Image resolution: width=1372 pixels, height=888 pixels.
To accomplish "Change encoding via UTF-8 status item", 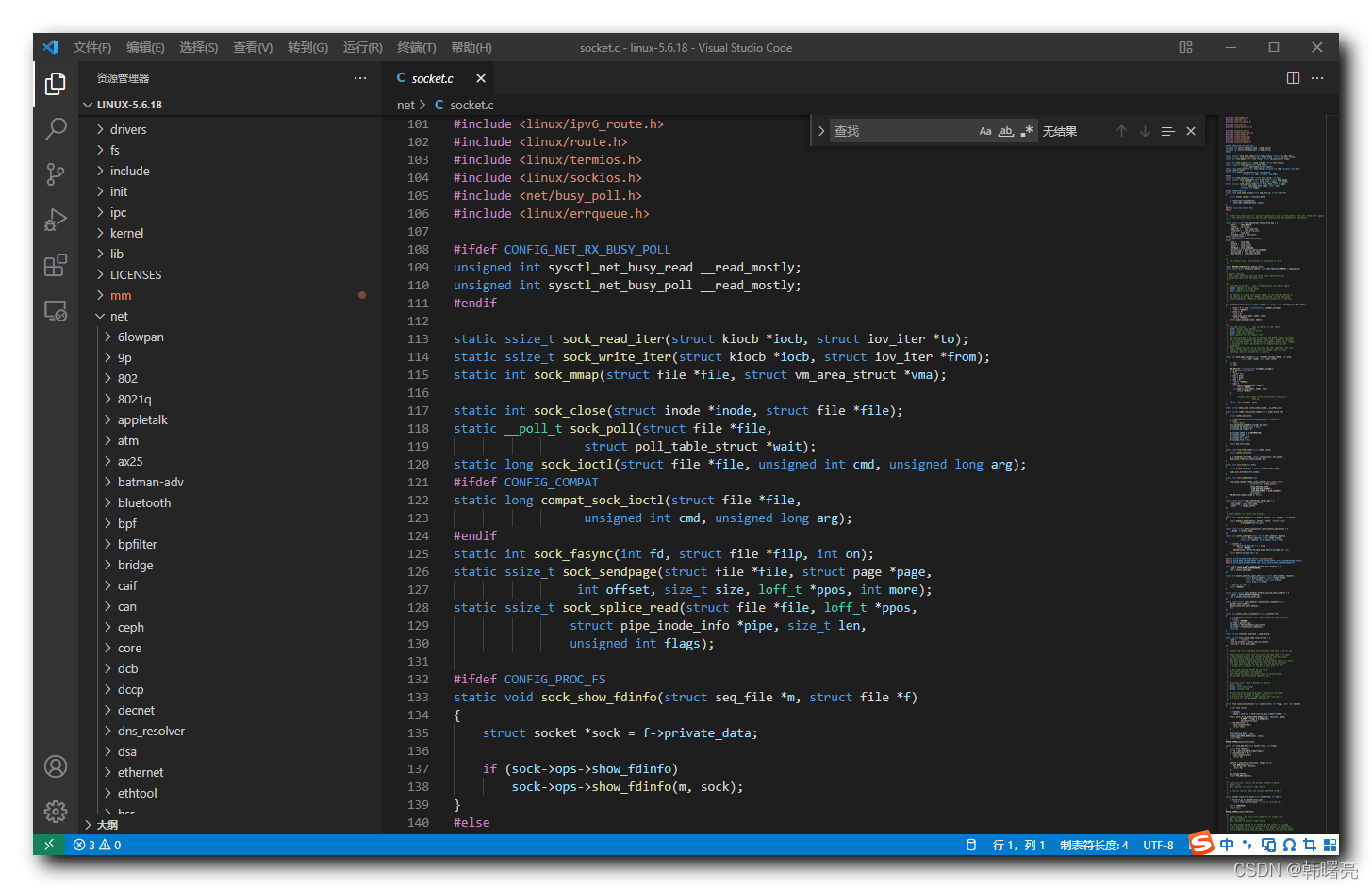I will click(x=1158, y=845).
